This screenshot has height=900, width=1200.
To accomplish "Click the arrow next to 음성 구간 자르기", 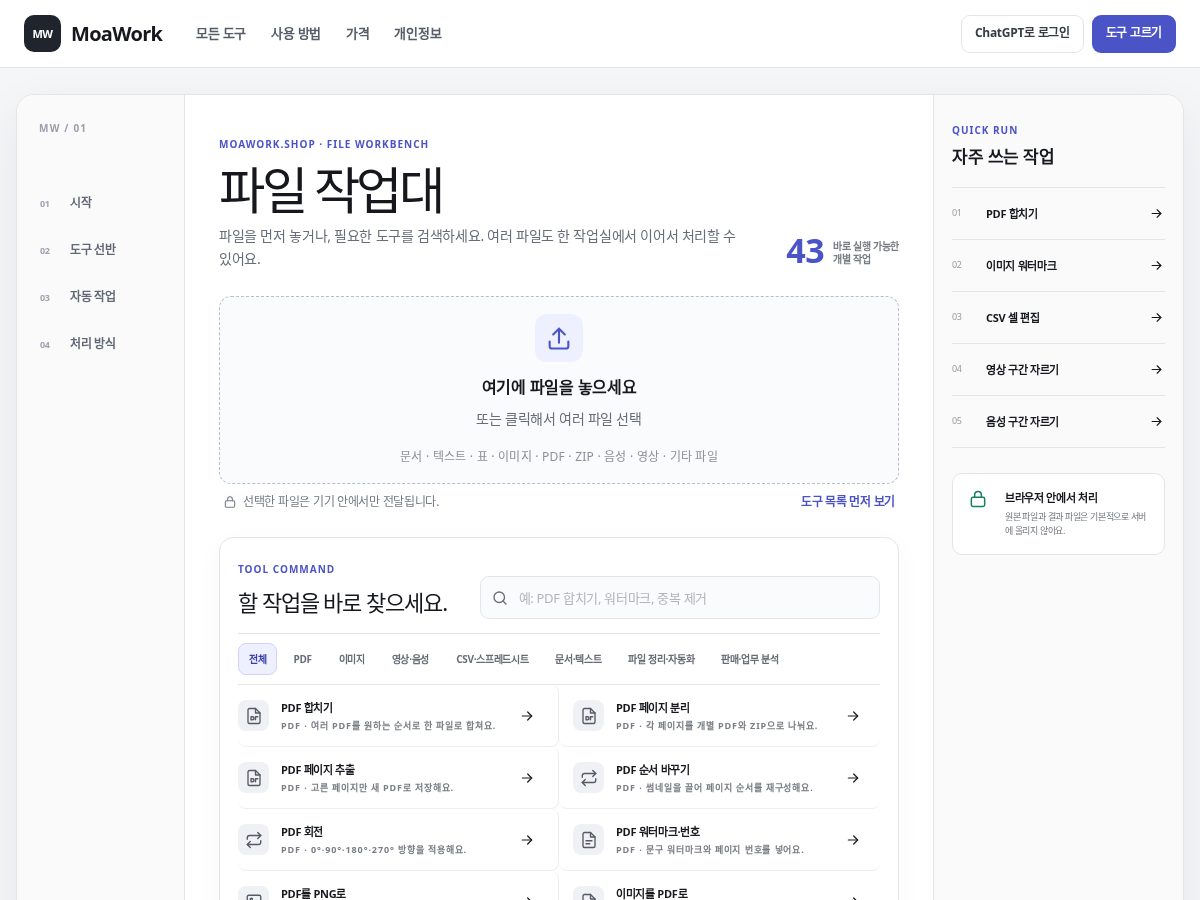I will click(x=1157, y=422).
